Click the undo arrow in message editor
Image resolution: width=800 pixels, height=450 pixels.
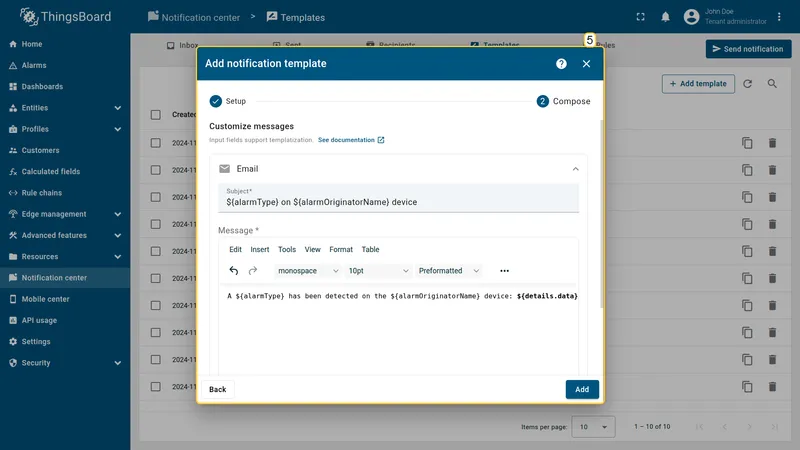(x=234, y=271)
